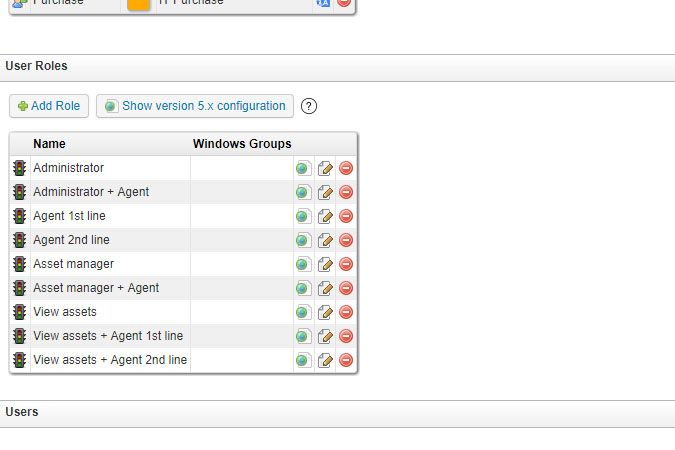Screen dimensions: 675x450
Task: Select the Agent 1st line role name
Action: click(69, 216)
